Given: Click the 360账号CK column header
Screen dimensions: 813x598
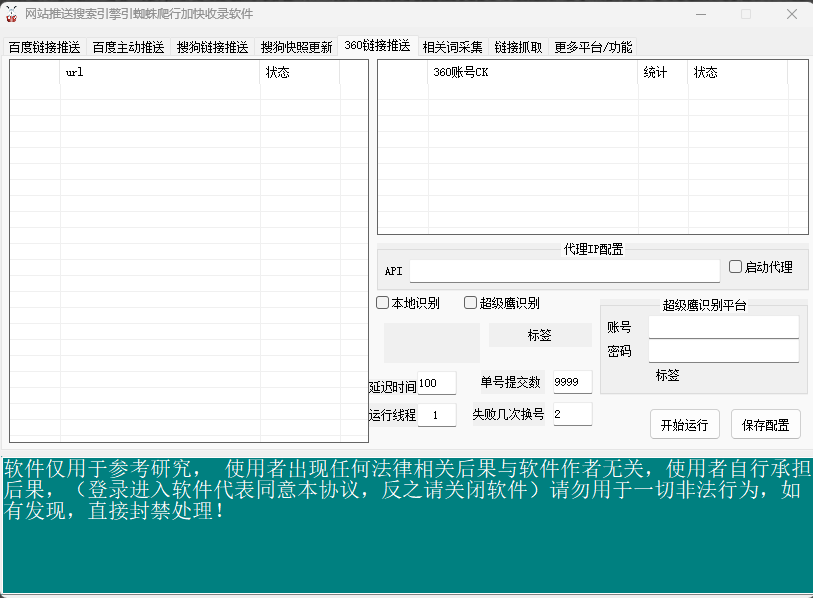Looking at the screenshot, I should [532, 73].
